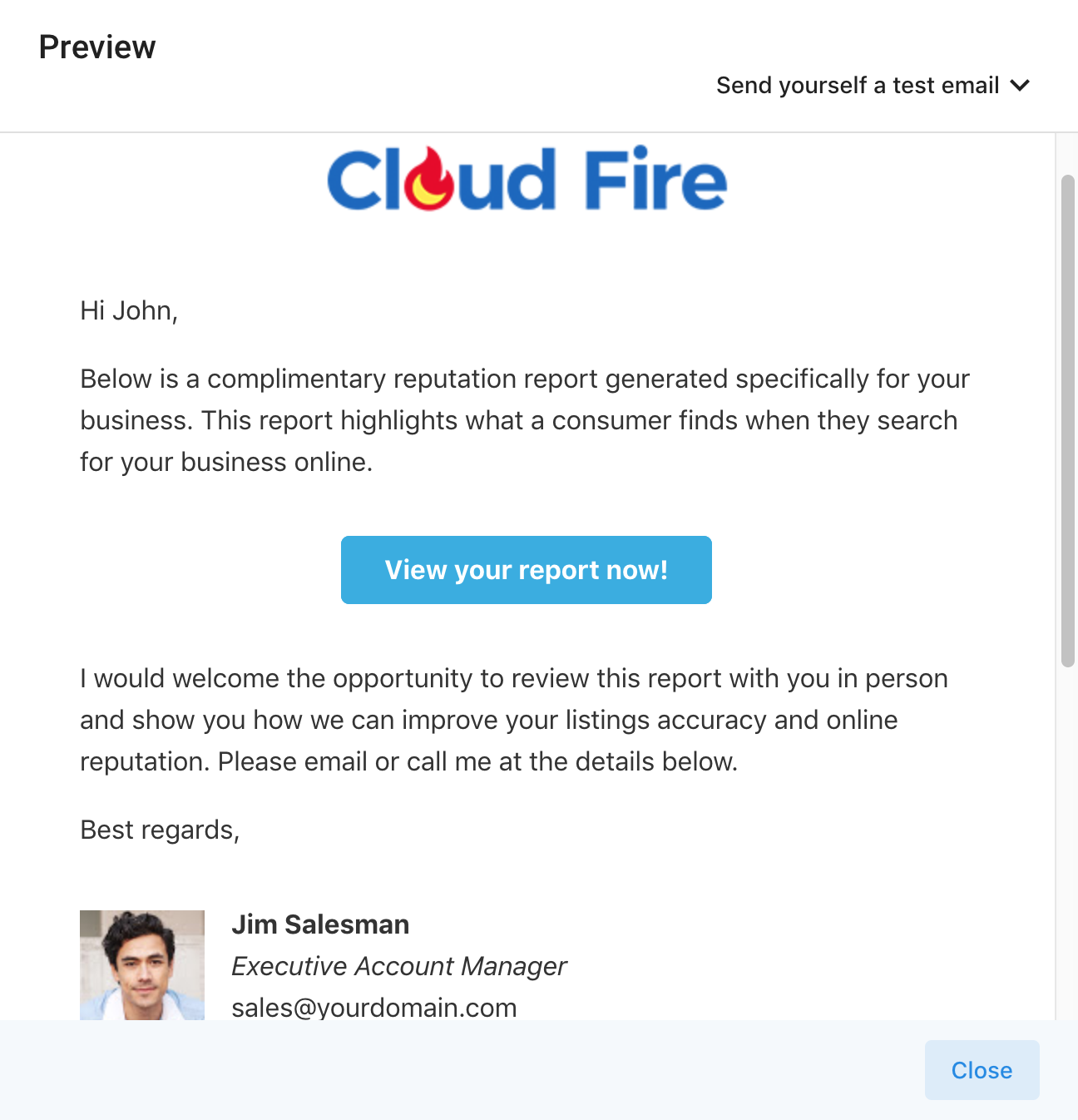1078x1120 pixels.
Task: Click the Cloud Fire logo image
Action: (x=527, y=179)
